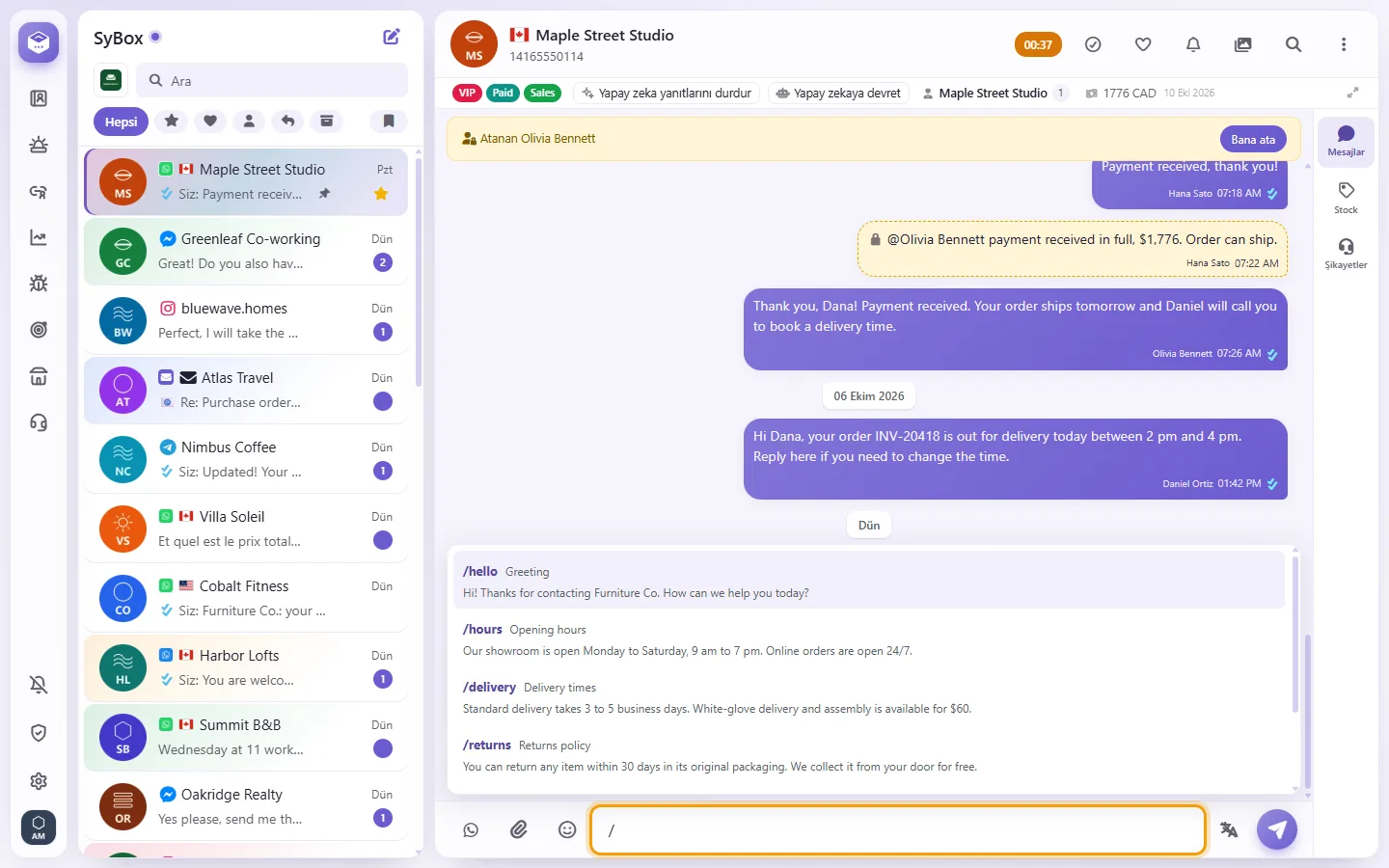The height and width of the screenshot is (868, 1389).
Task: Expand the chat info bar arrows icon
Action: (x=1352, y=93)
